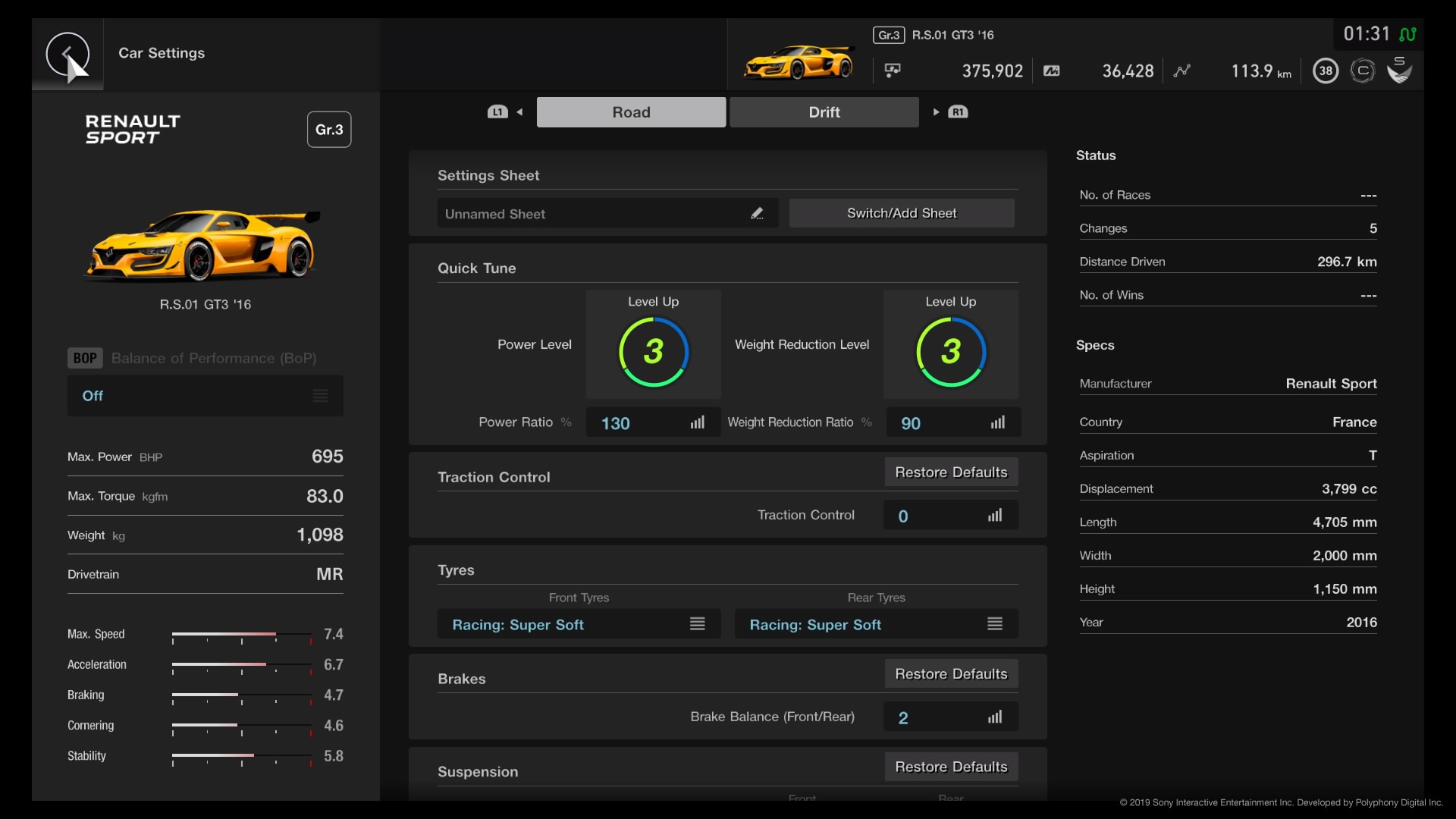Image resolution: width=1456 pixels, height=819 pixels.
Task: Adjust the Brake Balance value 2
Action: point(951,717)
